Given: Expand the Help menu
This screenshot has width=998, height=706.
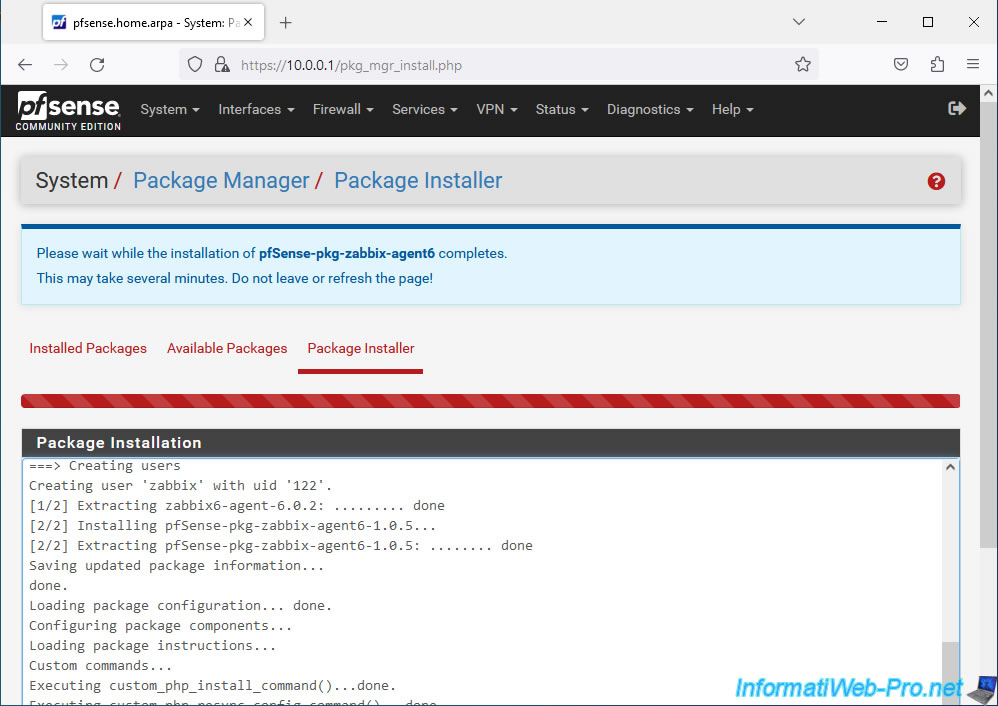Looking at the screenshot, I should pyautogui.click(x=732, y=109).
